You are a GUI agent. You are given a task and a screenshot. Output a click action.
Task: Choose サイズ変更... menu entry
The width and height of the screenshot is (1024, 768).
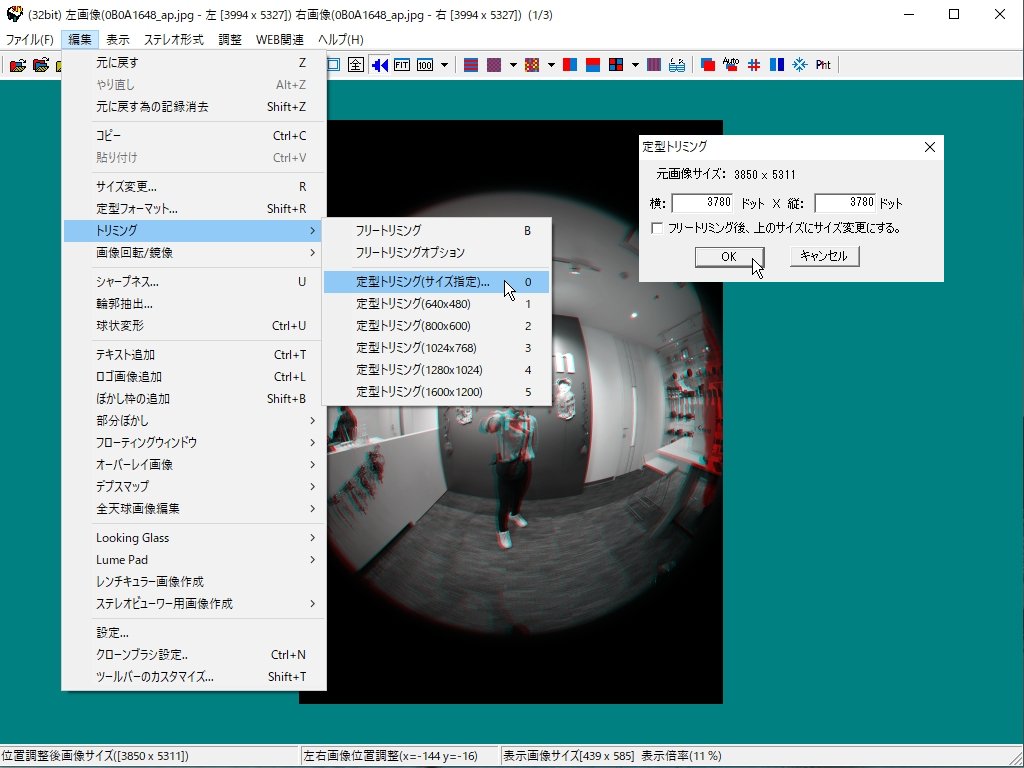194,187
